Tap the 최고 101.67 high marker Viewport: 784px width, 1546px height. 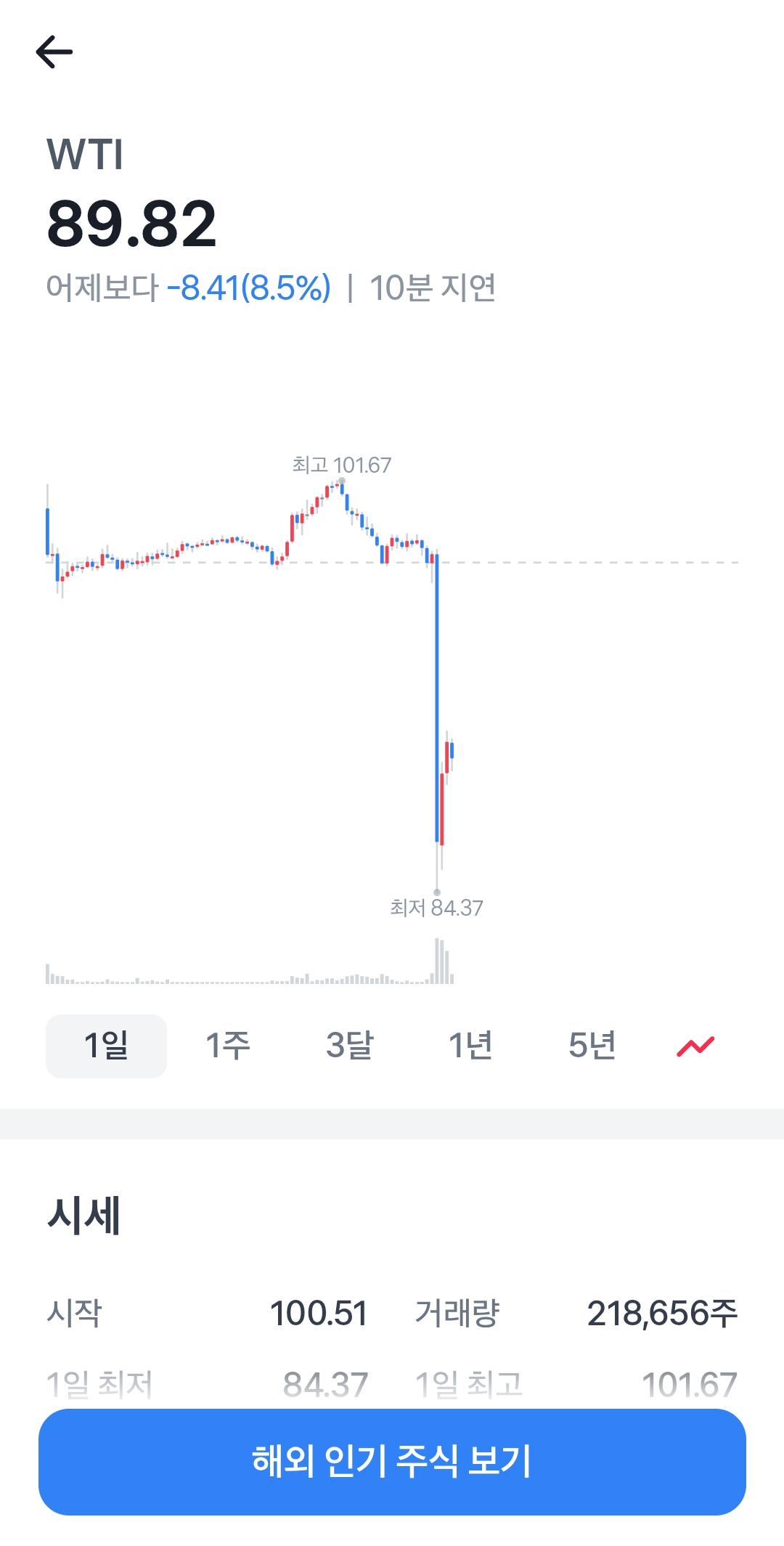pos(342,465)
